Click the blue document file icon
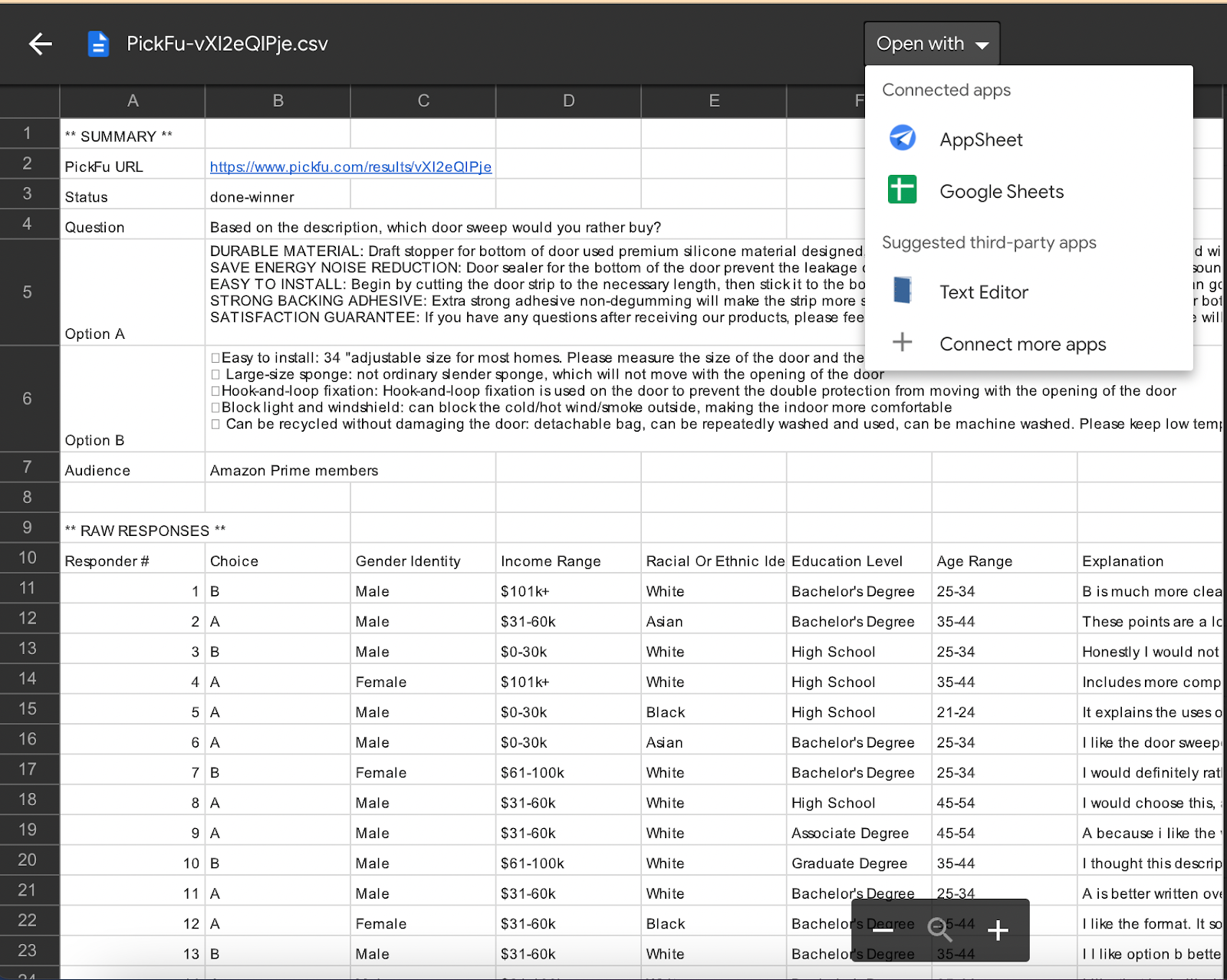The image size is (1227, 980). tap(98, 44)
